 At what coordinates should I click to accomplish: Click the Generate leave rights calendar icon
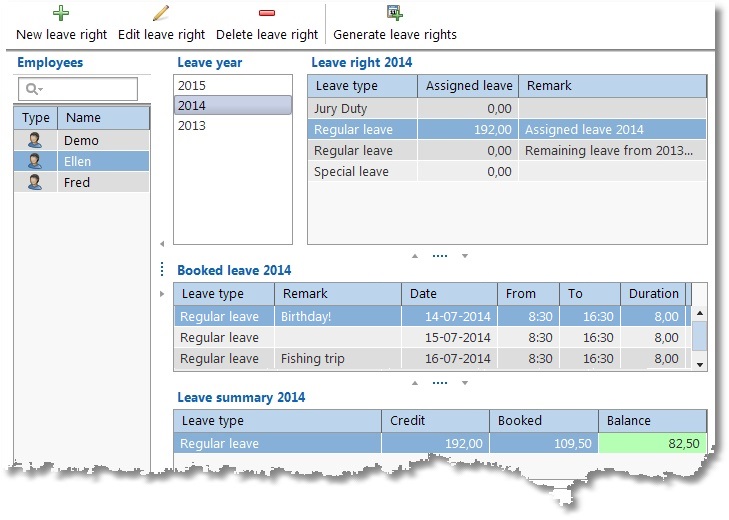click(x=395, y=13)
